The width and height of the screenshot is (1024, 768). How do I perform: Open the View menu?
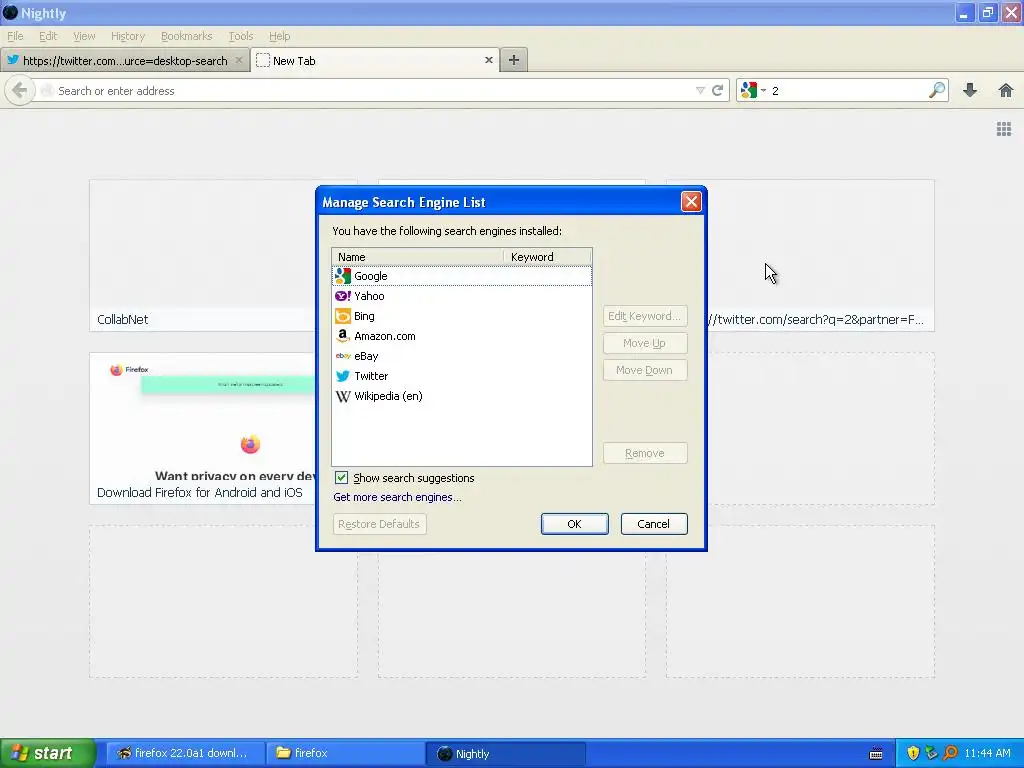pos(84,36)
